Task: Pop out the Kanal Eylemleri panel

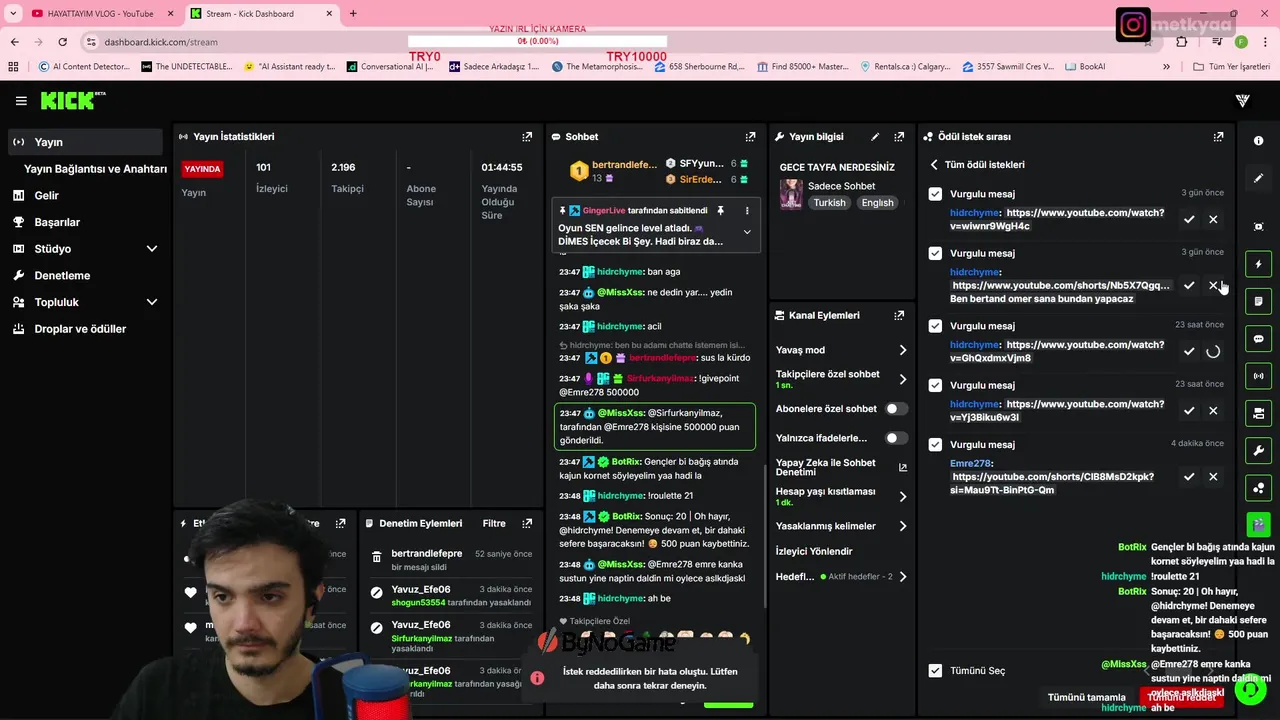Action: coord(899,315)
